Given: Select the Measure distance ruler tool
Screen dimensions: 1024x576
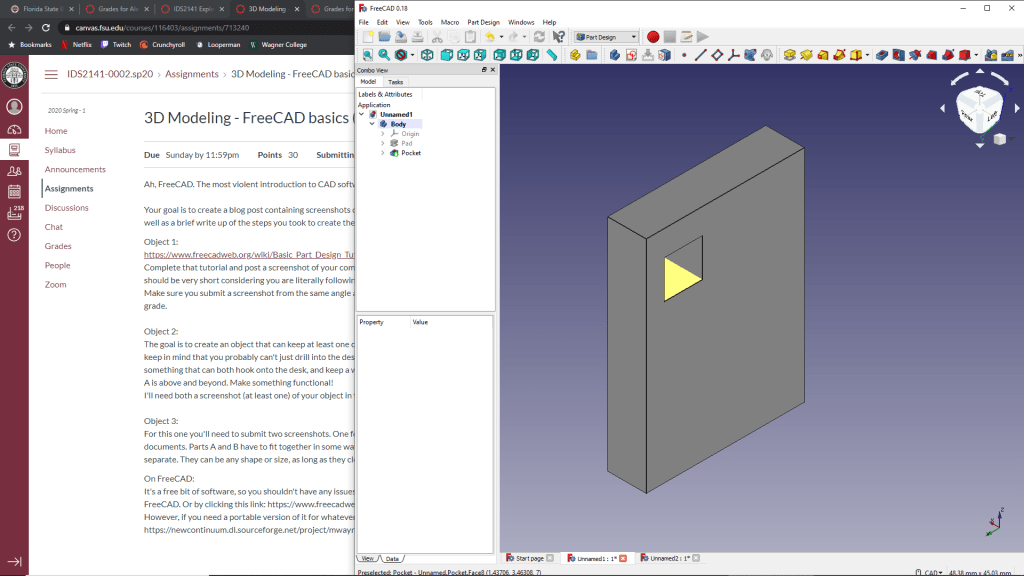Looking at the screenshot, I should pos(552,55).
